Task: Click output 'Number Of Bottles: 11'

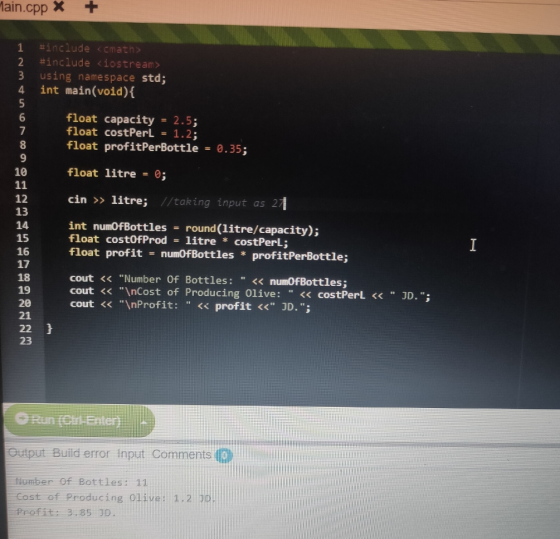Action: click(x=81, y=482)
